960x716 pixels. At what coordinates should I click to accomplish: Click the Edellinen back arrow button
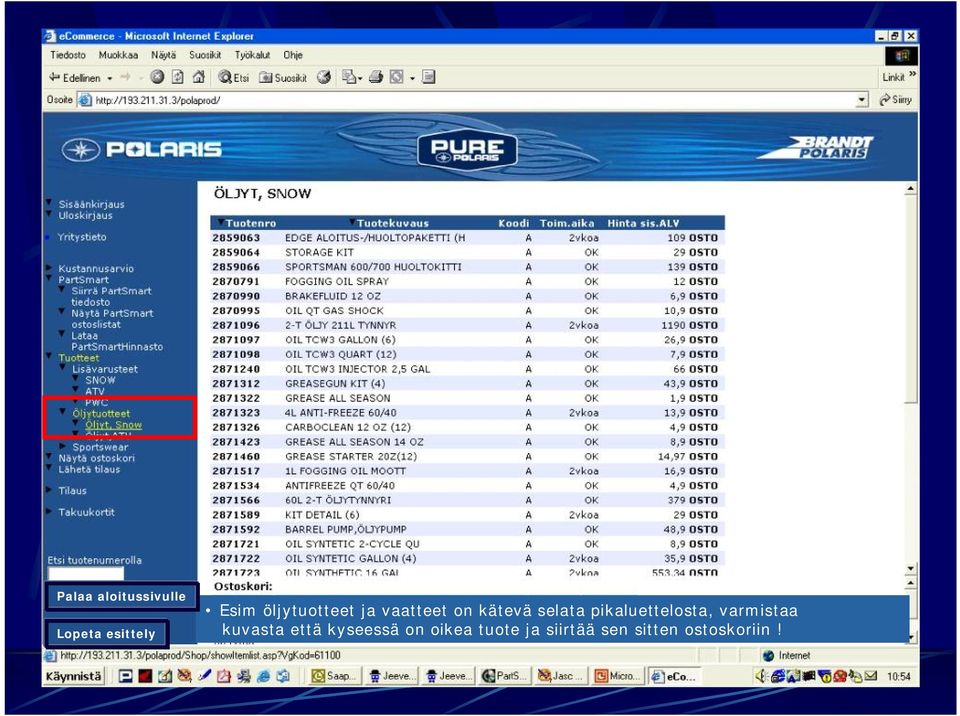coord(74,78)
